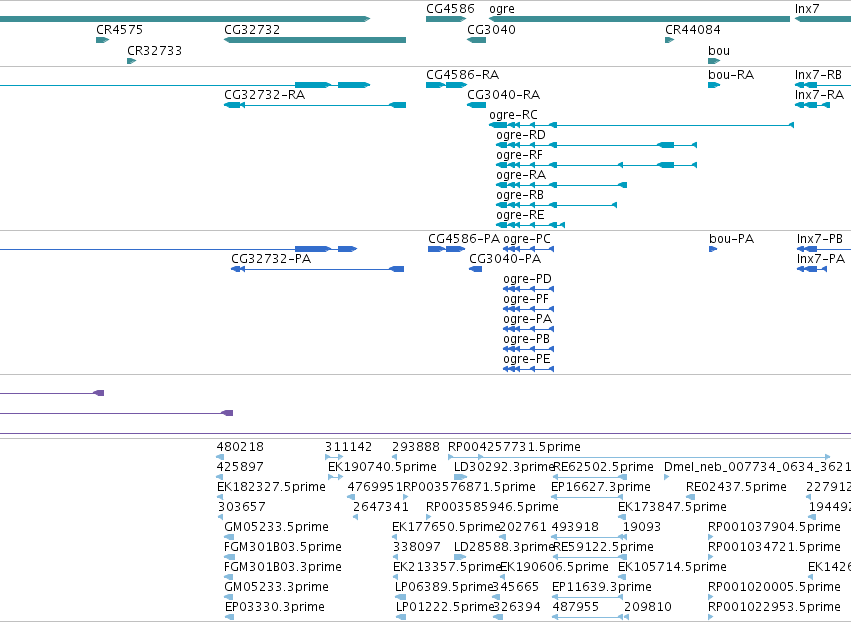Select the FGM301B03.5prime EST label
This screenshot has width=851, height=622.
coord(283,547)
